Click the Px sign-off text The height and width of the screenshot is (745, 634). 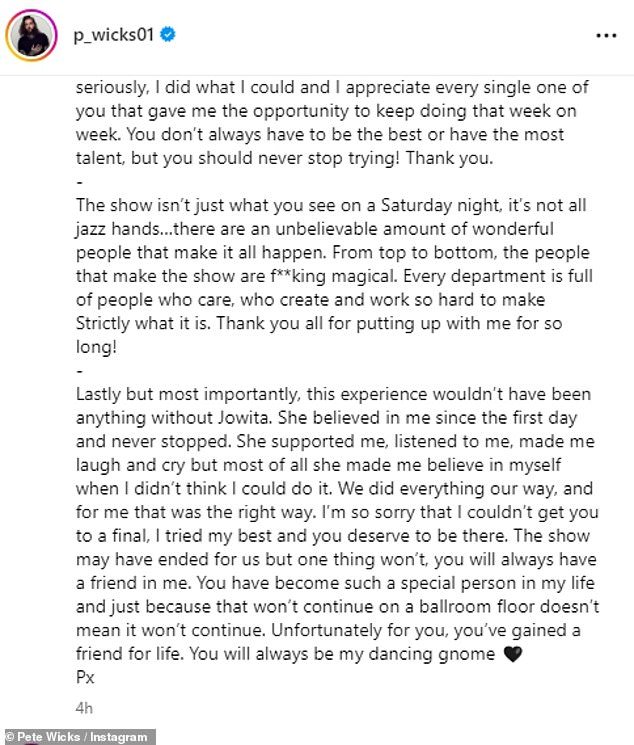click(x=86, y=677)
